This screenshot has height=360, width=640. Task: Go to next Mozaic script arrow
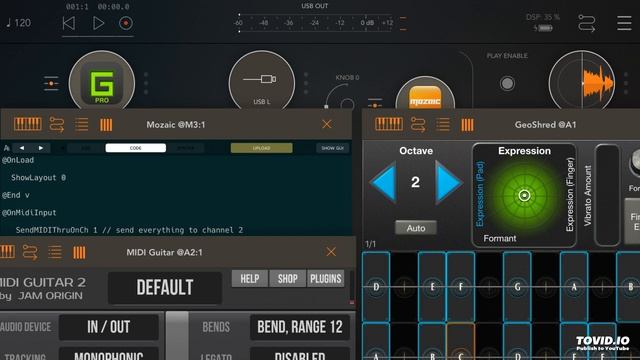(41, 148)
